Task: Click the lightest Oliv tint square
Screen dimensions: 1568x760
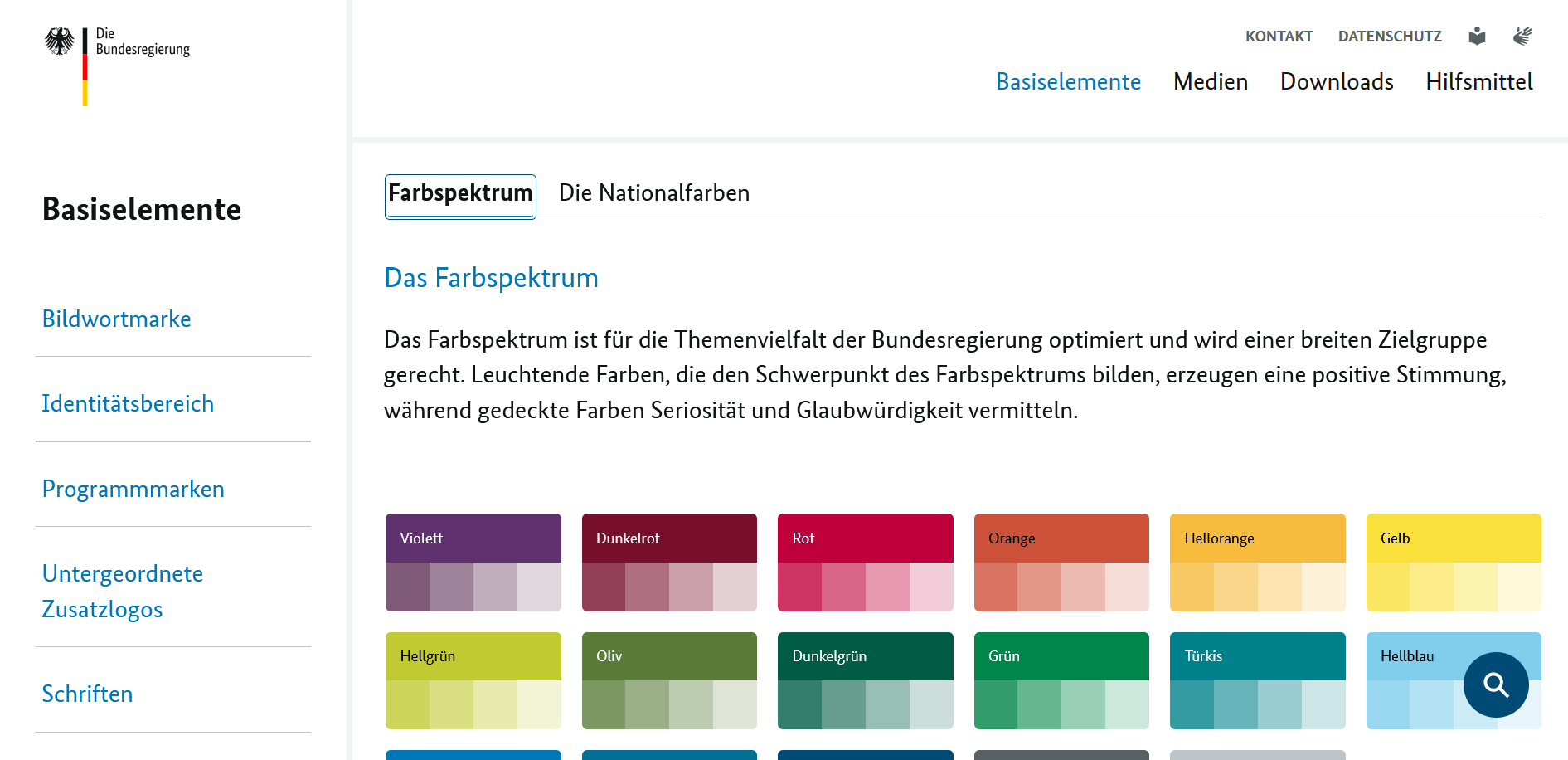Action: coord(735,705)
